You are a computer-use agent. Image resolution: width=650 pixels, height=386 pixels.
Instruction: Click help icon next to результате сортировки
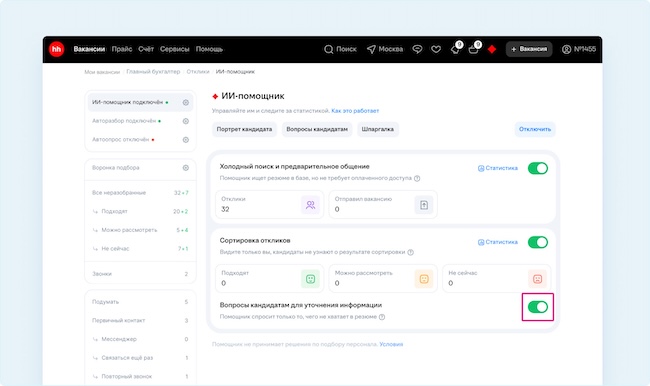click(x=410, y=252)
